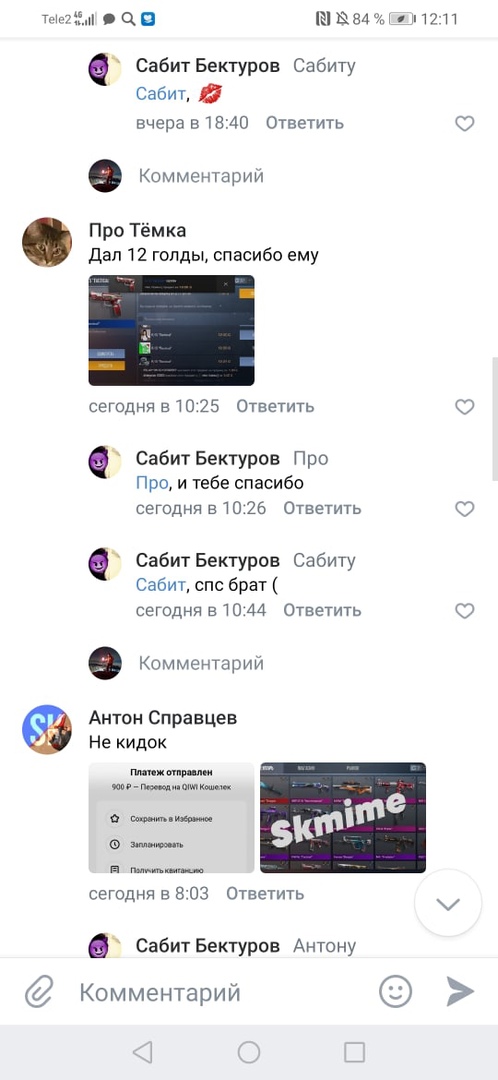
Task: Open Про Тёмка's attached game screenshot
Action: coord(171,330)
